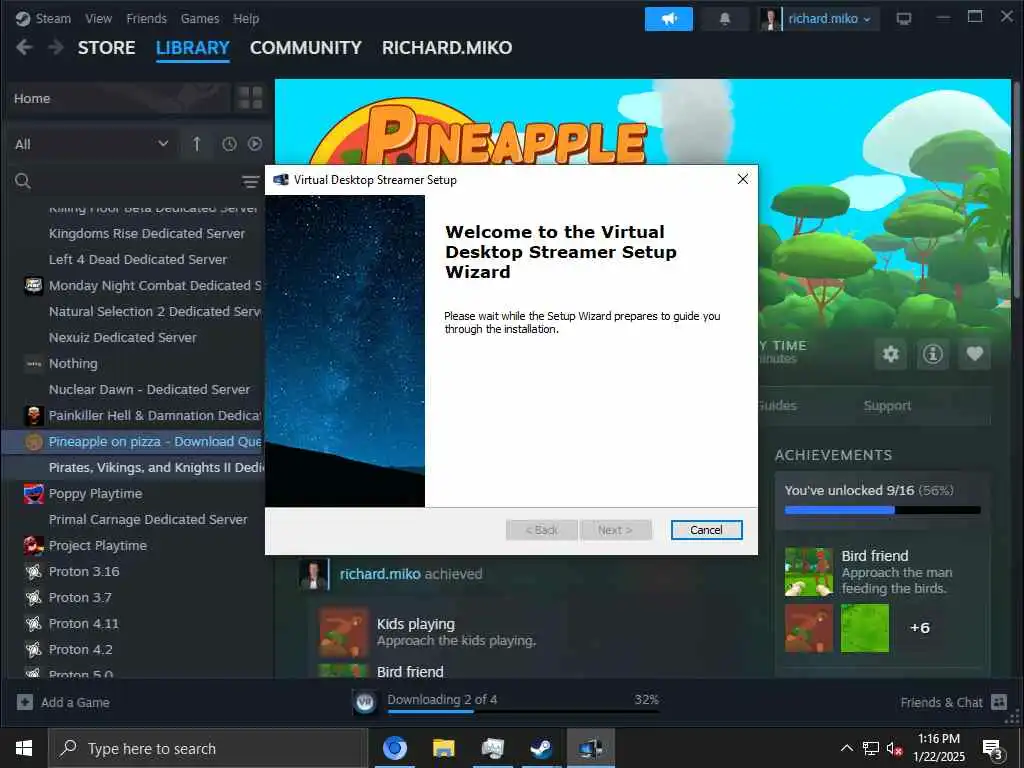Click the Home button in library
This screenshot has height=768, width=1024.
(x=119, y=99)
